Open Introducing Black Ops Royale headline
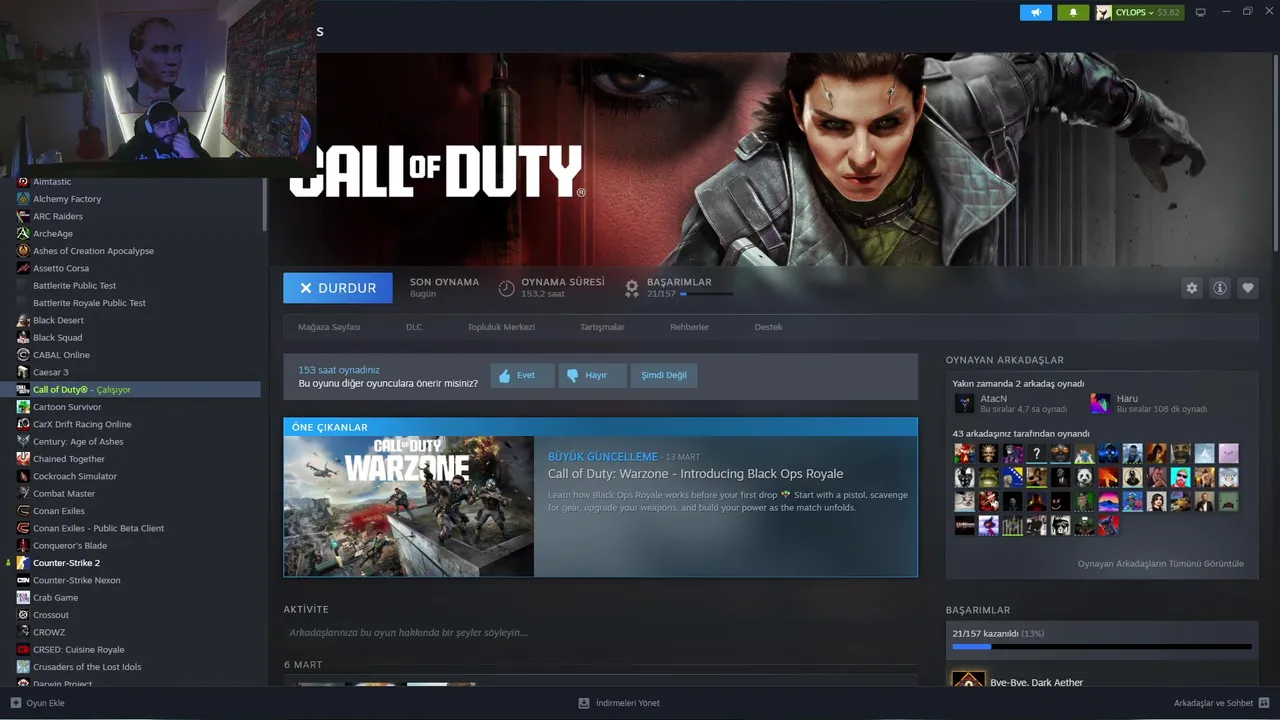1280x720 pixels. point(695,474)
